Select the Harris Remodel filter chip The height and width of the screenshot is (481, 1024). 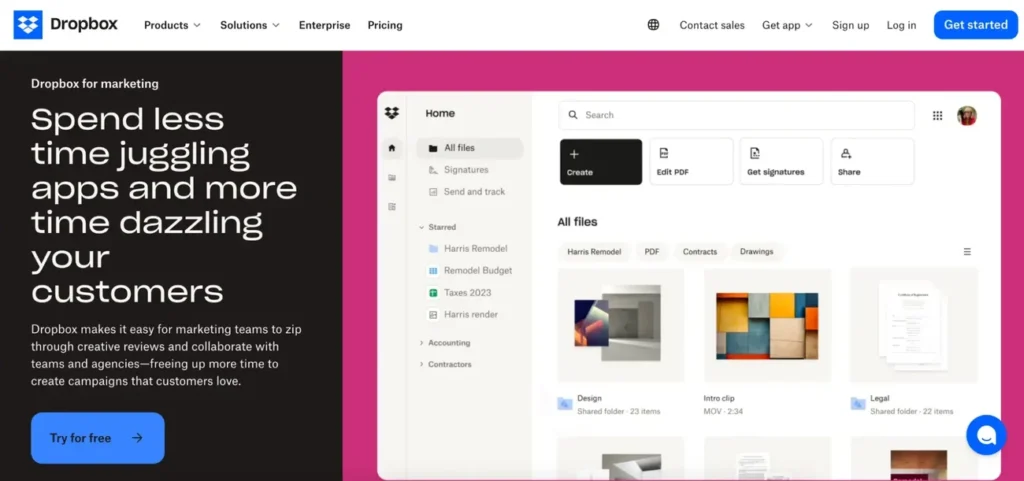point(594,251)
